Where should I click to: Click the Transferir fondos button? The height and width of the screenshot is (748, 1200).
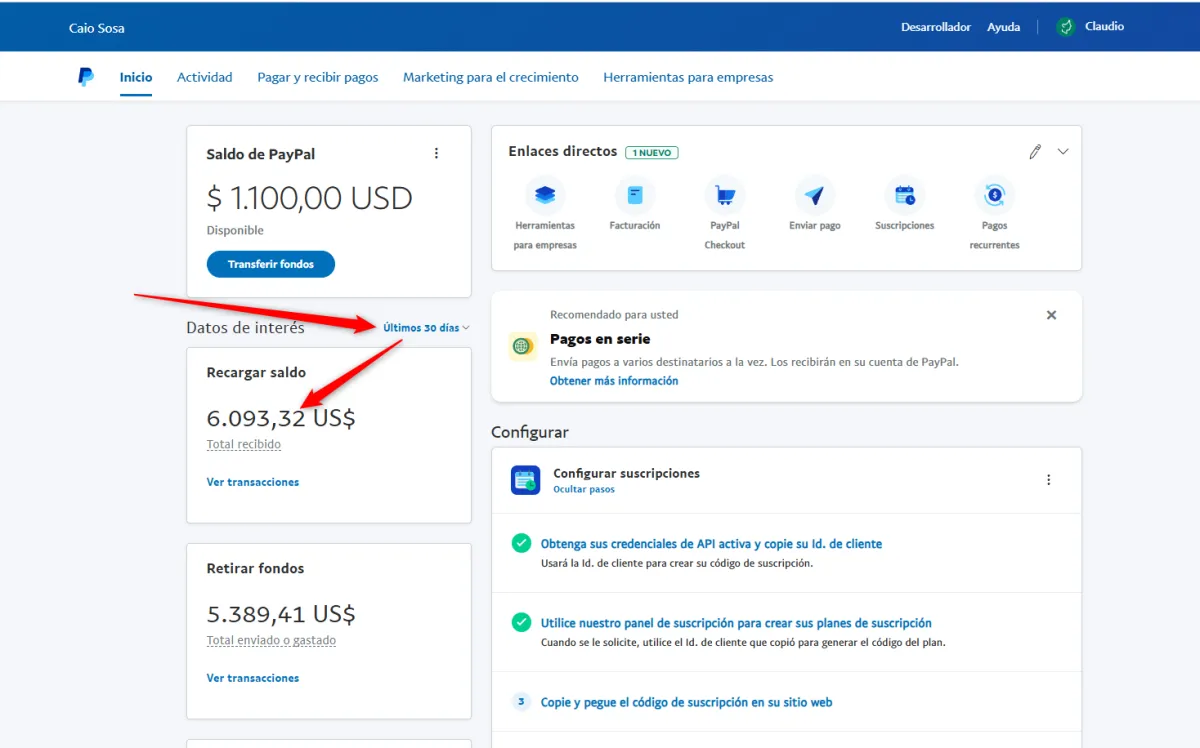pyautogui.click(x=271, y=264)
